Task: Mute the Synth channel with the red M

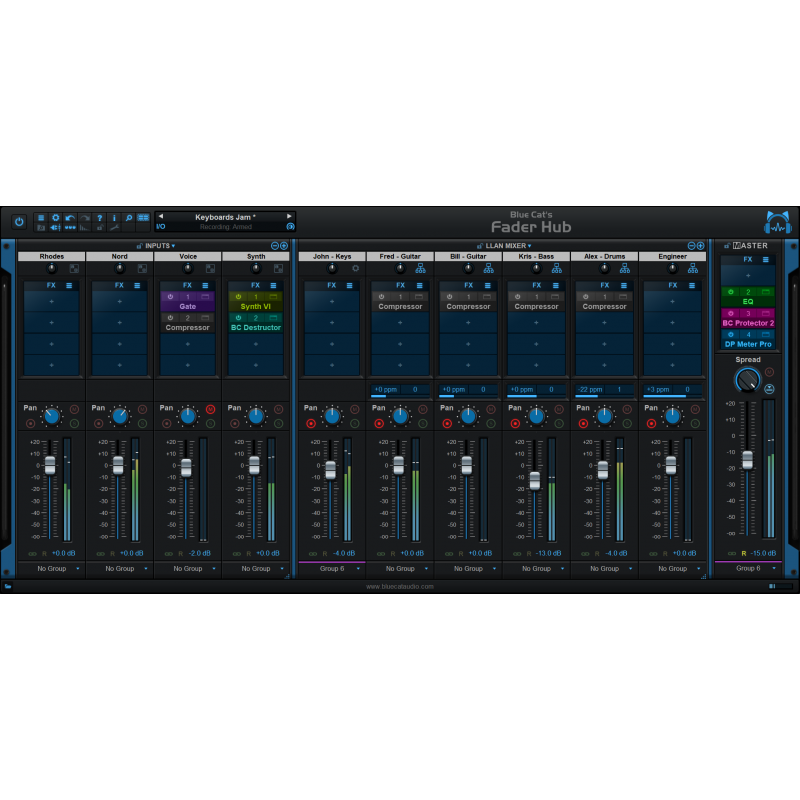Action: (x=278, y=408)
